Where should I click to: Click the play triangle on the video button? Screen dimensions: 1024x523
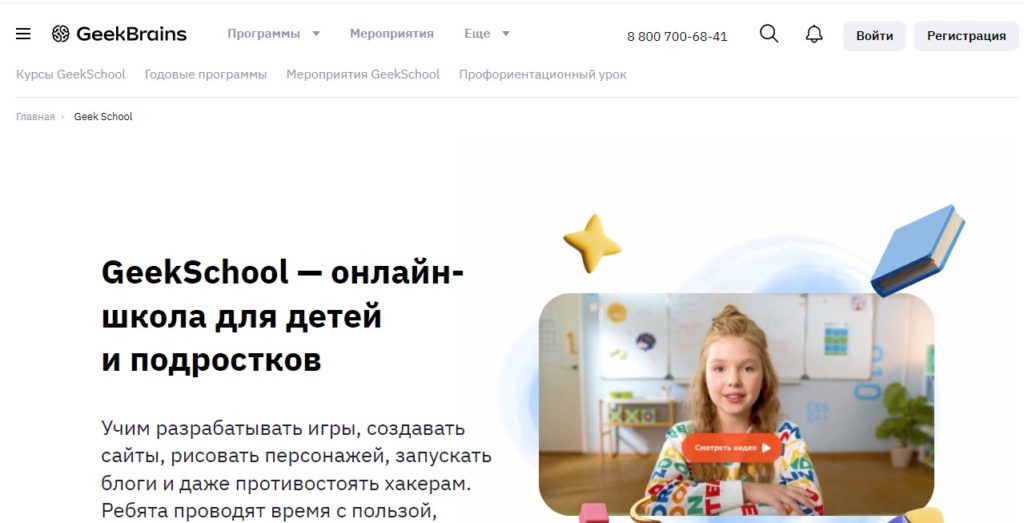[x=766, y=448]
